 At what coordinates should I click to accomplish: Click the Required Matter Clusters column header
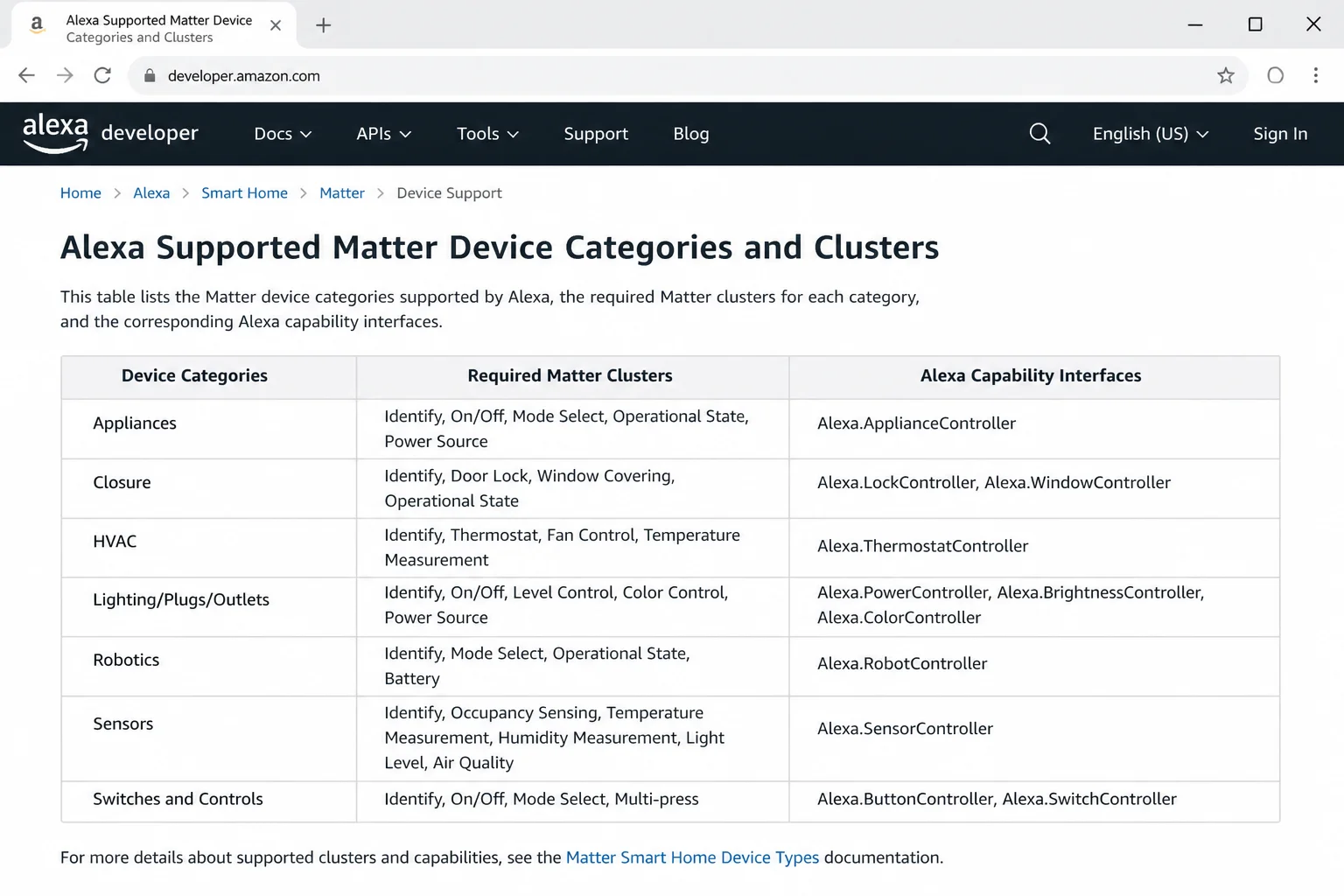[573, 377]
